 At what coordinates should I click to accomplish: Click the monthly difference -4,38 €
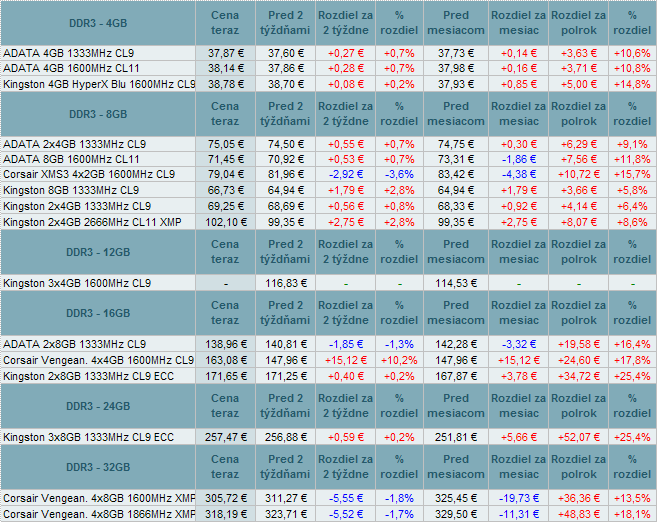coord(519,175)
